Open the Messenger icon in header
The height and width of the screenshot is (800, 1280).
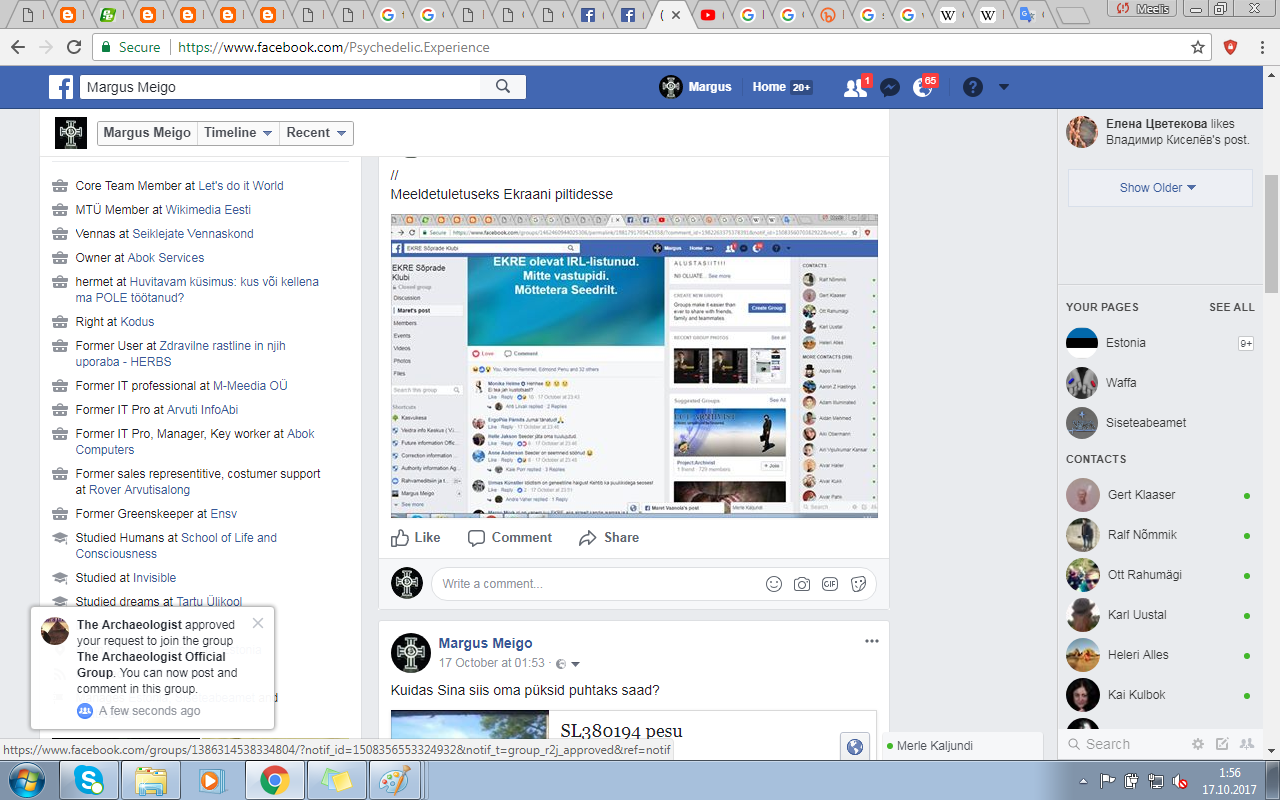tap(889, 87)
